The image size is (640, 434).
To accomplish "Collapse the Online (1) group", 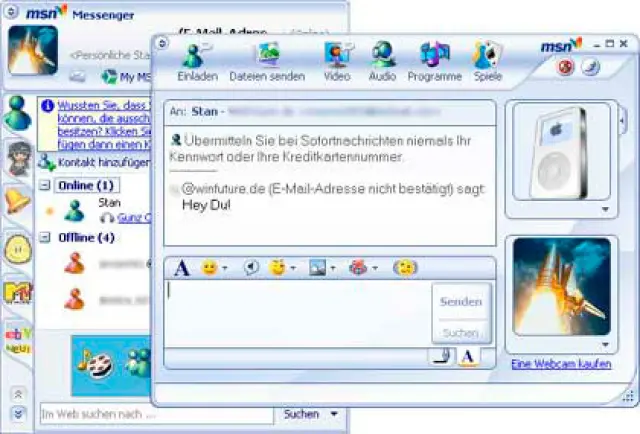I will tap(45, 185).
